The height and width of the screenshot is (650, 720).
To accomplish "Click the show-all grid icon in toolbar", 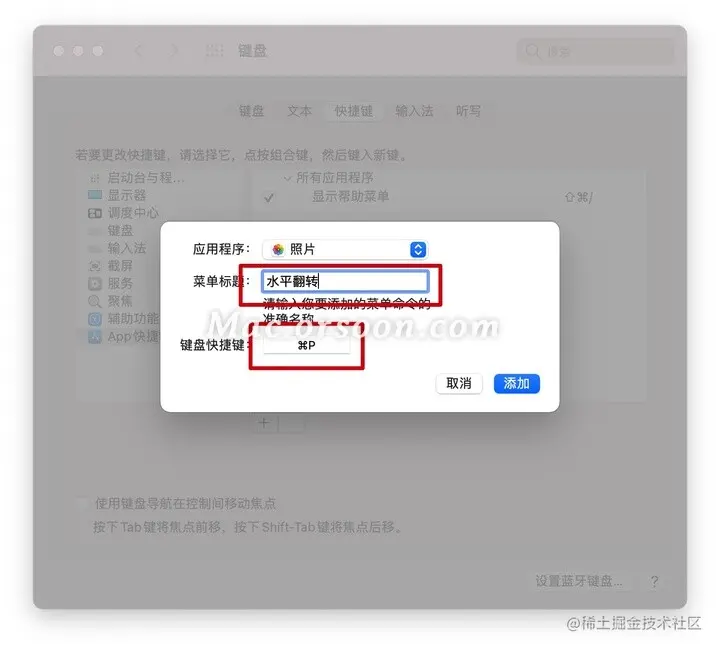I will coord(214,50).
